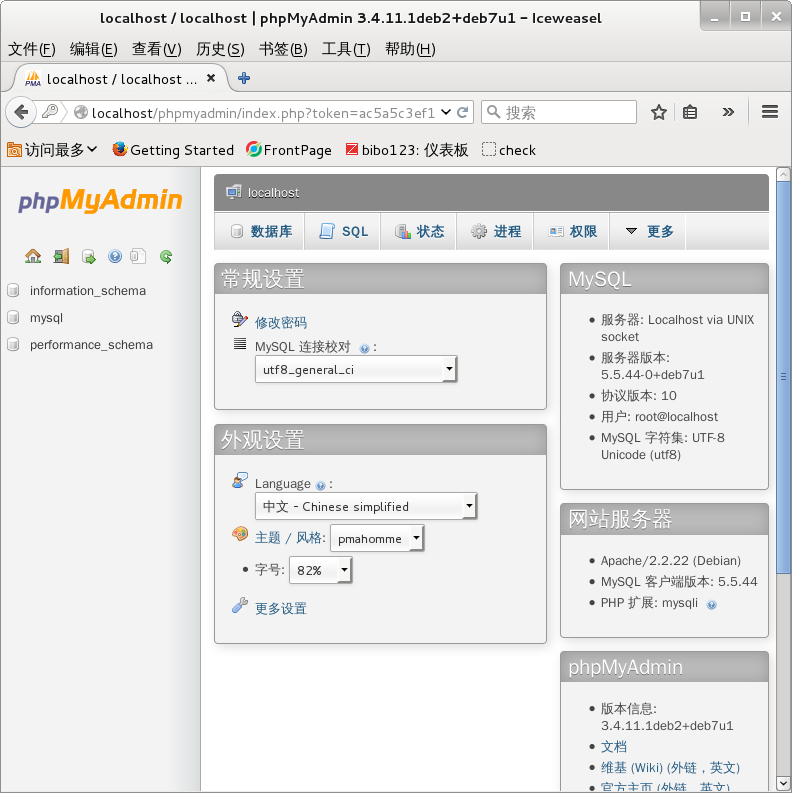
Task: Switch to the 数据库 tab
Action: 260,231
